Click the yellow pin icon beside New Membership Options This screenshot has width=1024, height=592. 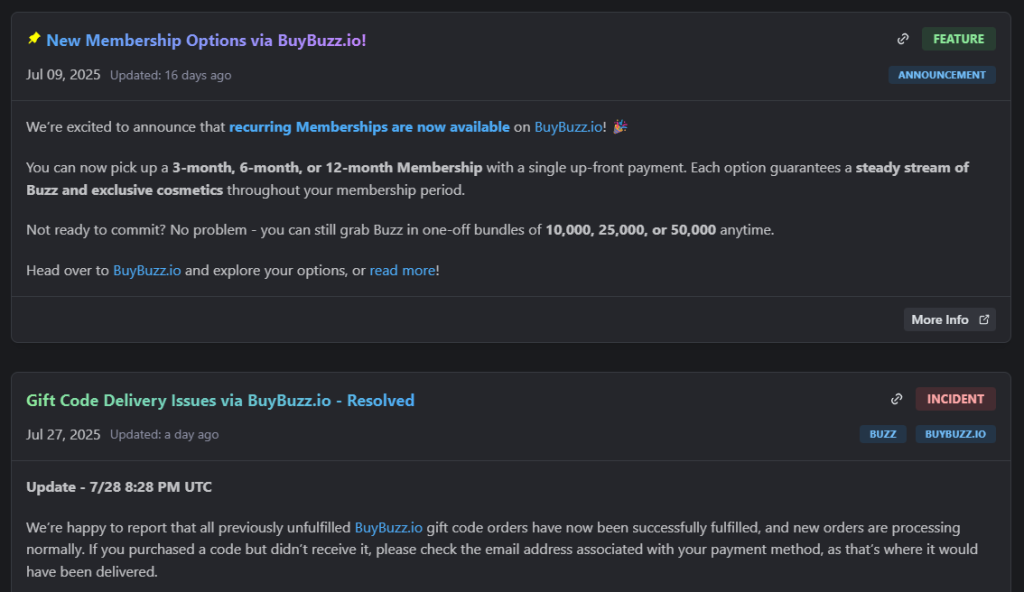point(34,39)
